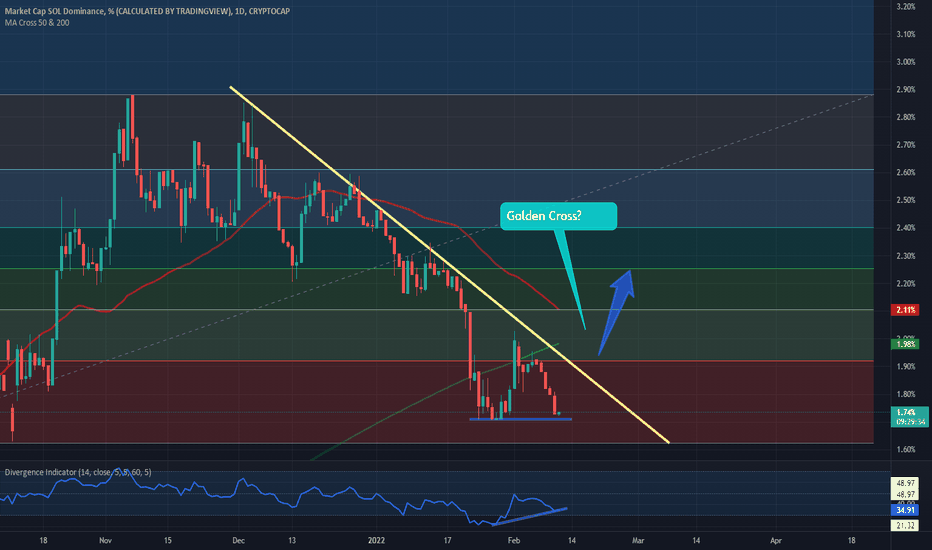Open the Divergence Indicator legend label
The width and height of the screenshot is (932, 550).
[78, 472]
